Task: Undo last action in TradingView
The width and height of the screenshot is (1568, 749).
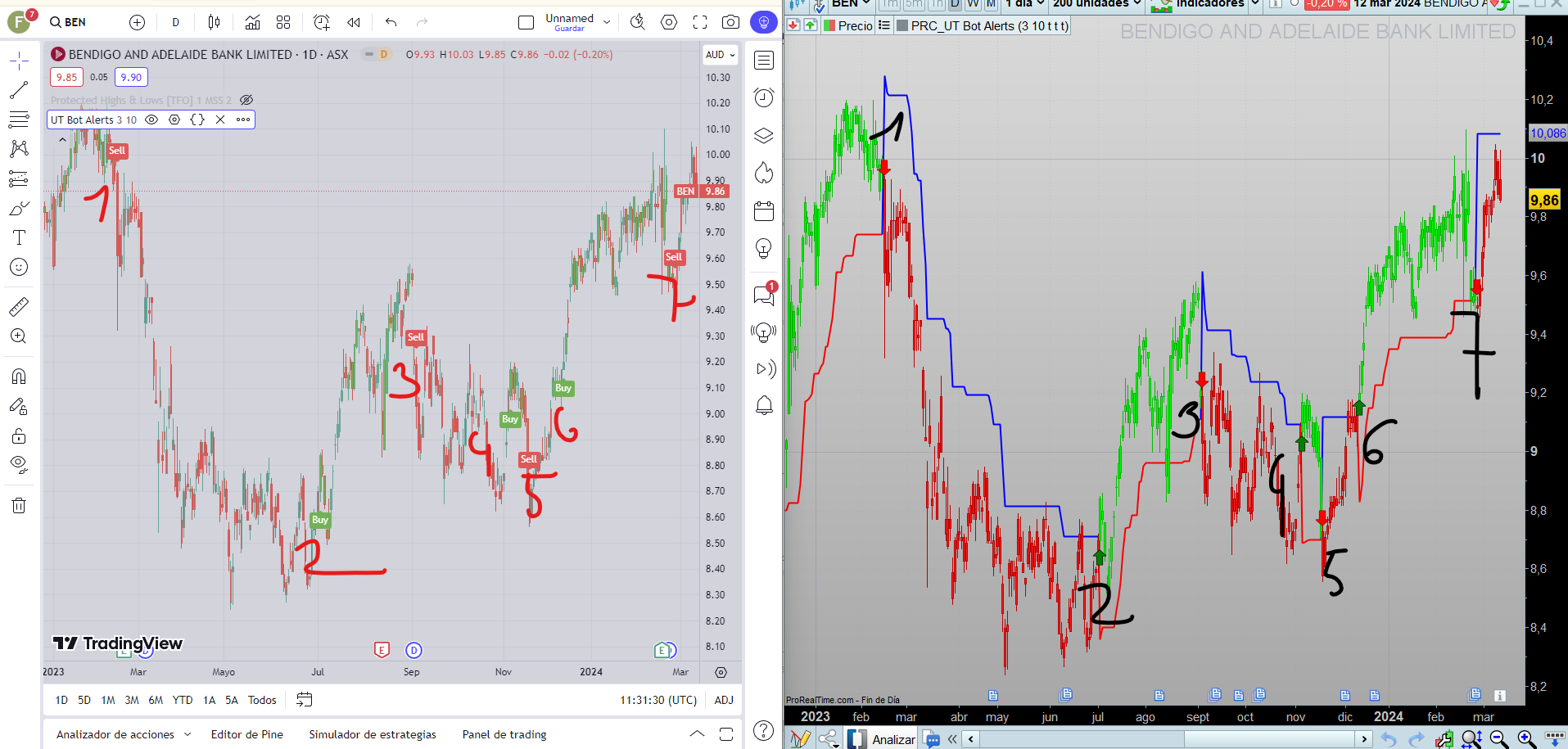Action: [391, 22]
